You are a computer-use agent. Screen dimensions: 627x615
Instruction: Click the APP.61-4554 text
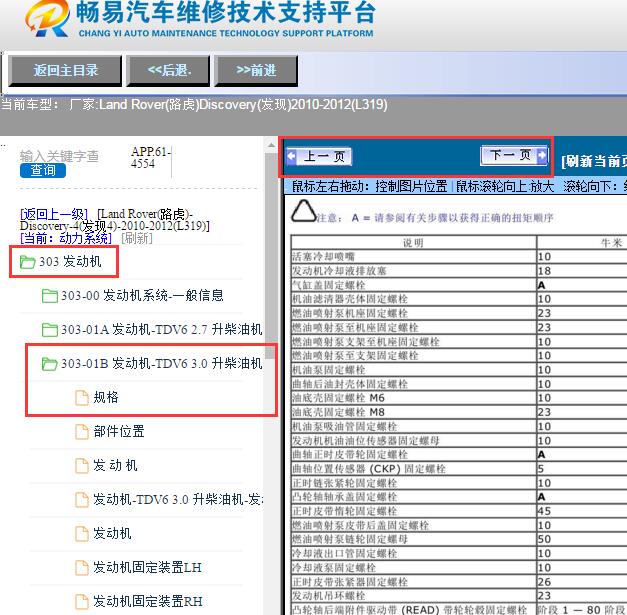coord(150,158)
